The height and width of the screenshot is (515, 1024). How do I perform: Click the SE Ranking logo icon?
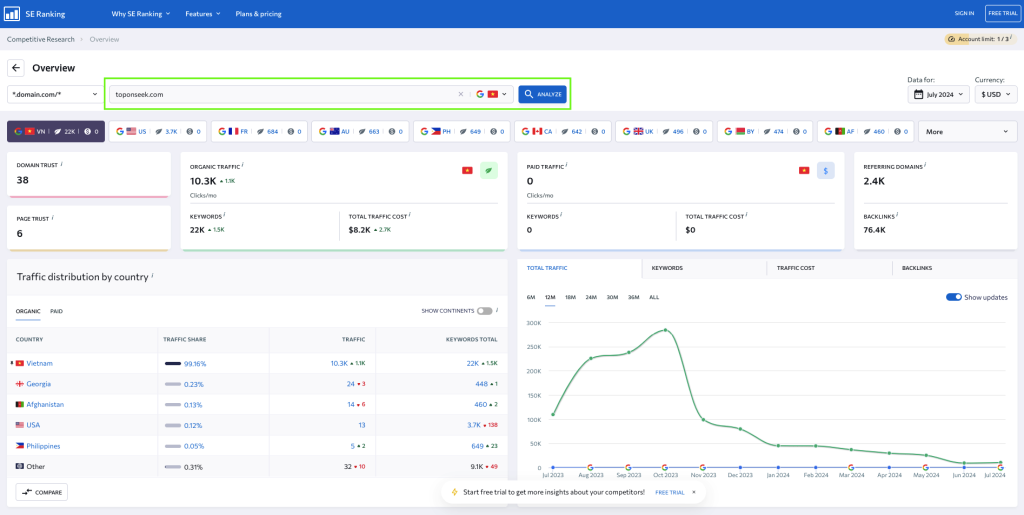13,14
